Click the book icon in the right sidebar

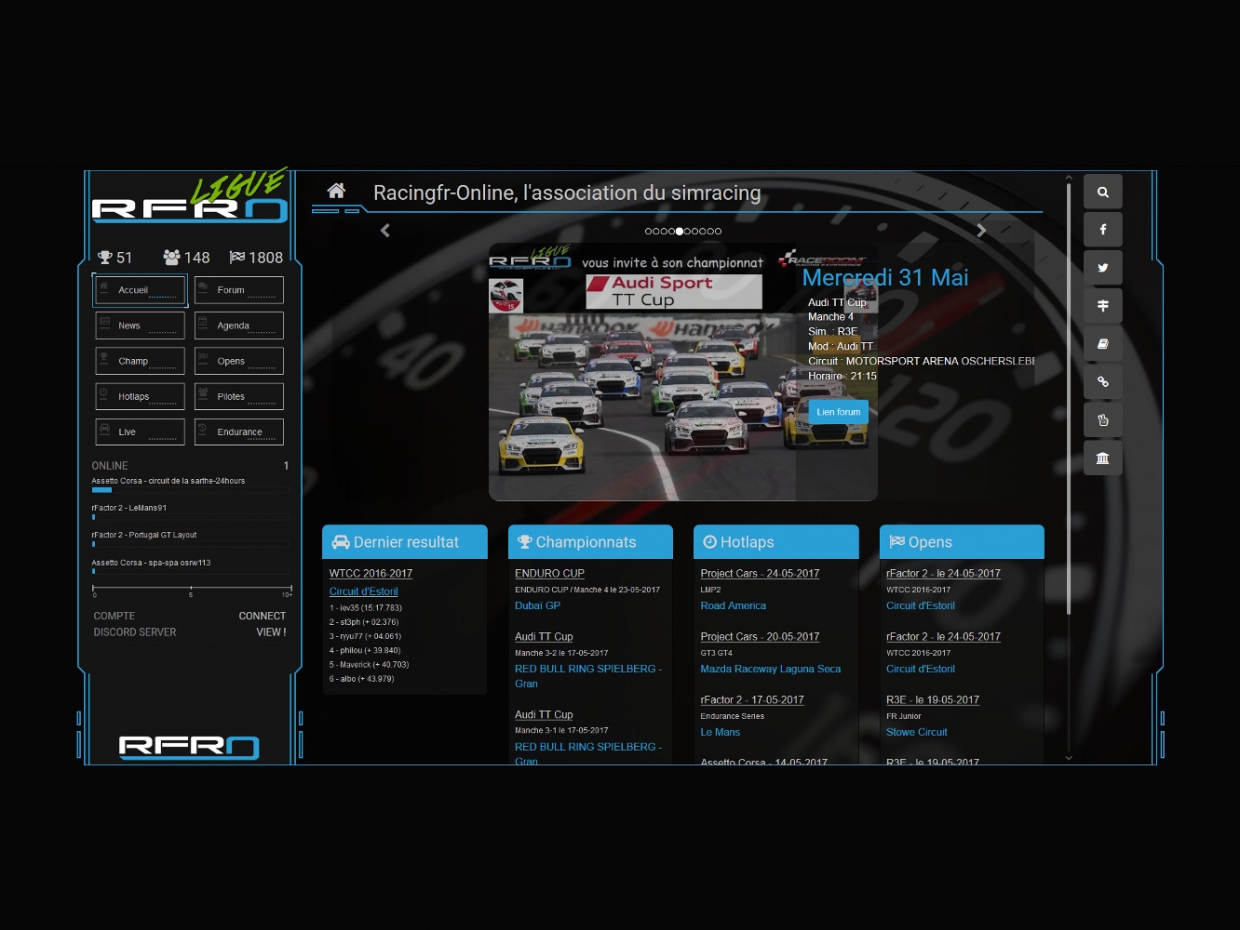(x=1102, y=344)
